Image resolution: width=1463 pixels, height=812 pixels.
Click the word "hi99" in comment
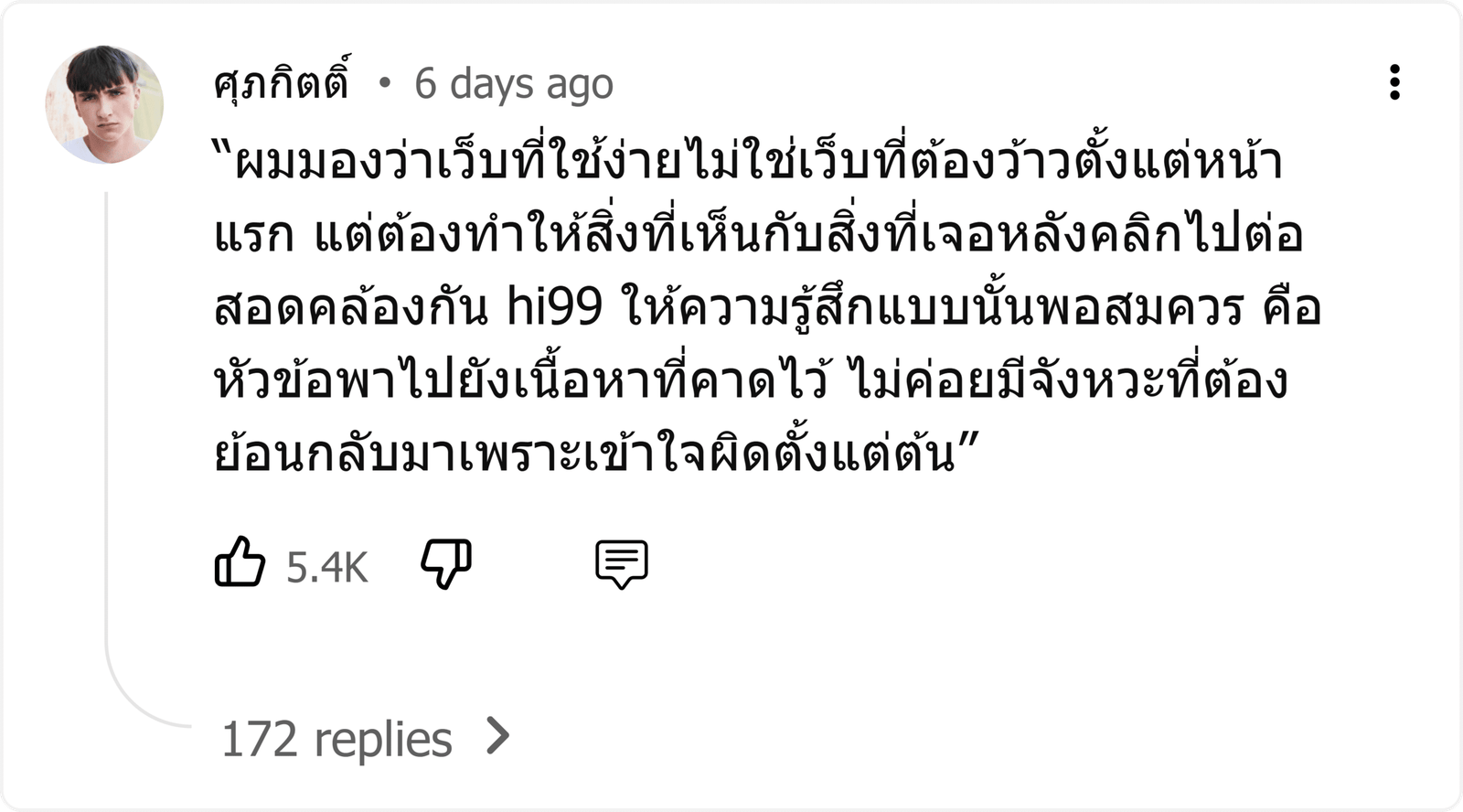tap(554, 306)
